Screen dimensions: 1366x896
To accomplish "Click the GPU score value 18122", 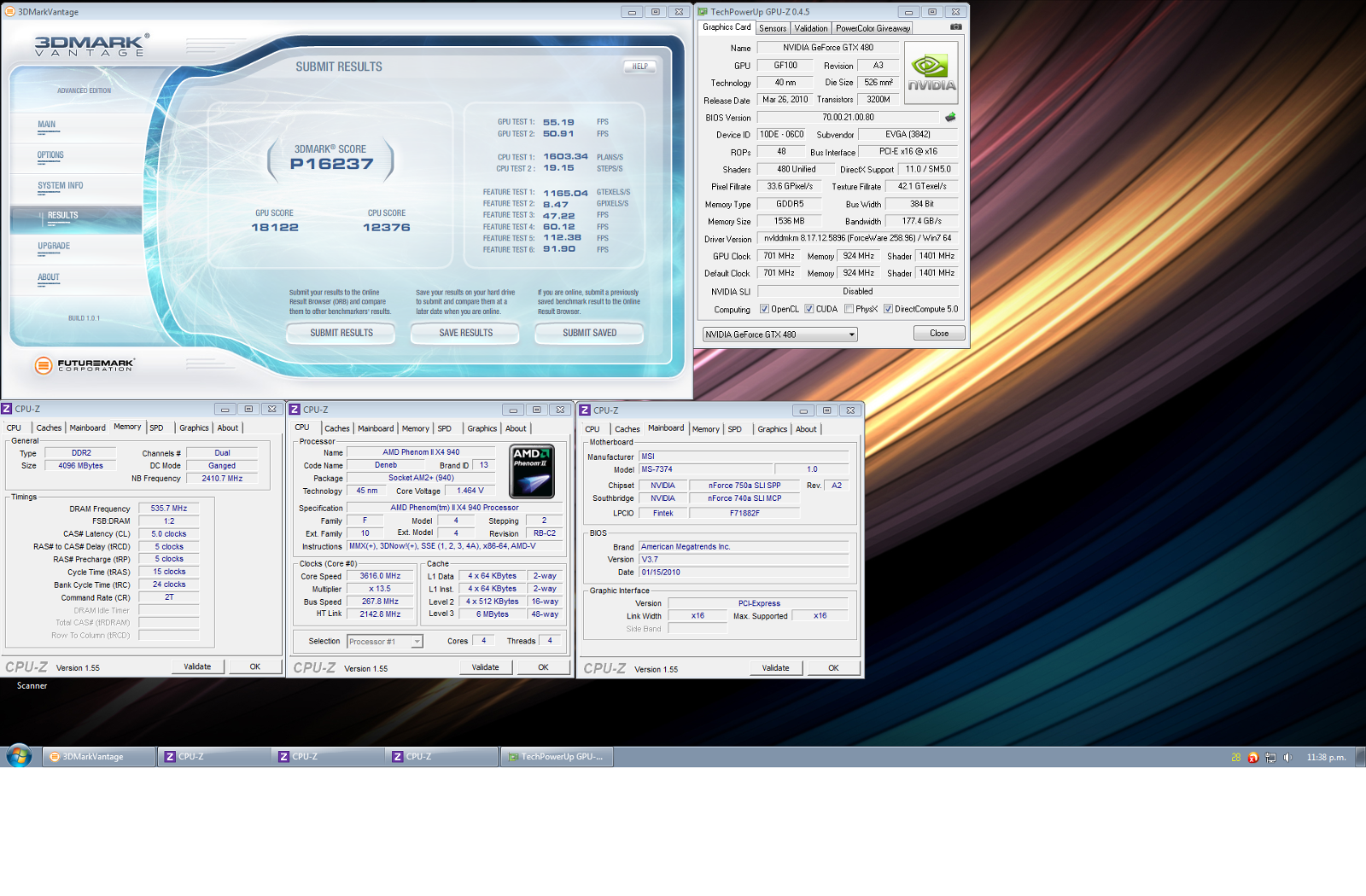I will (x=275, y=227).
